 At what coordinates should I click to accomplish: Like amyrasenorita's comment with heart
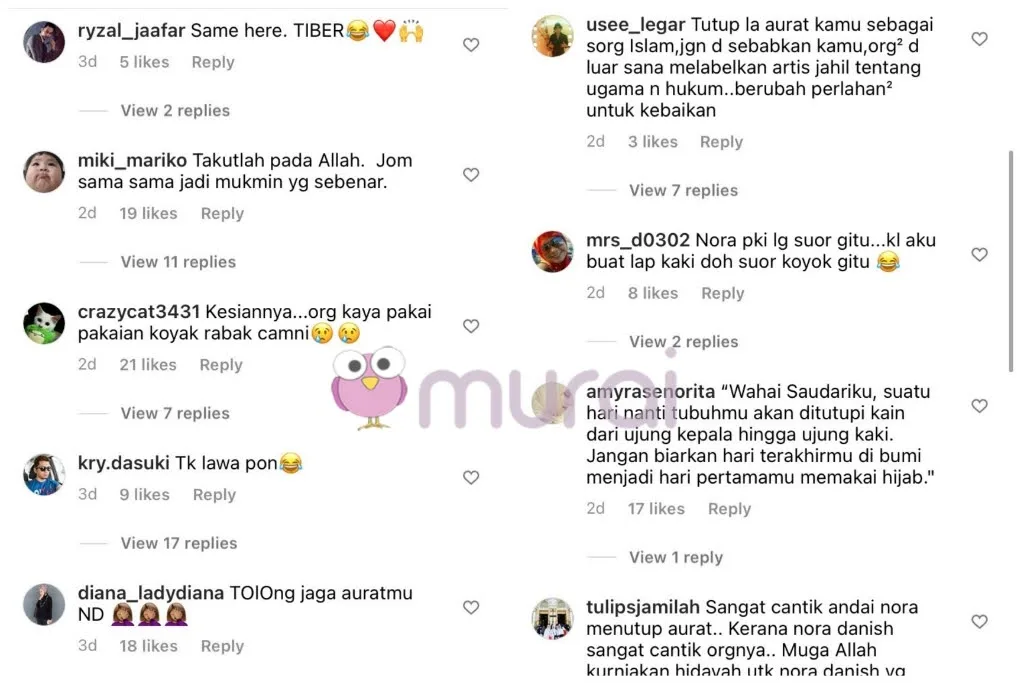(x=979, y=405)
